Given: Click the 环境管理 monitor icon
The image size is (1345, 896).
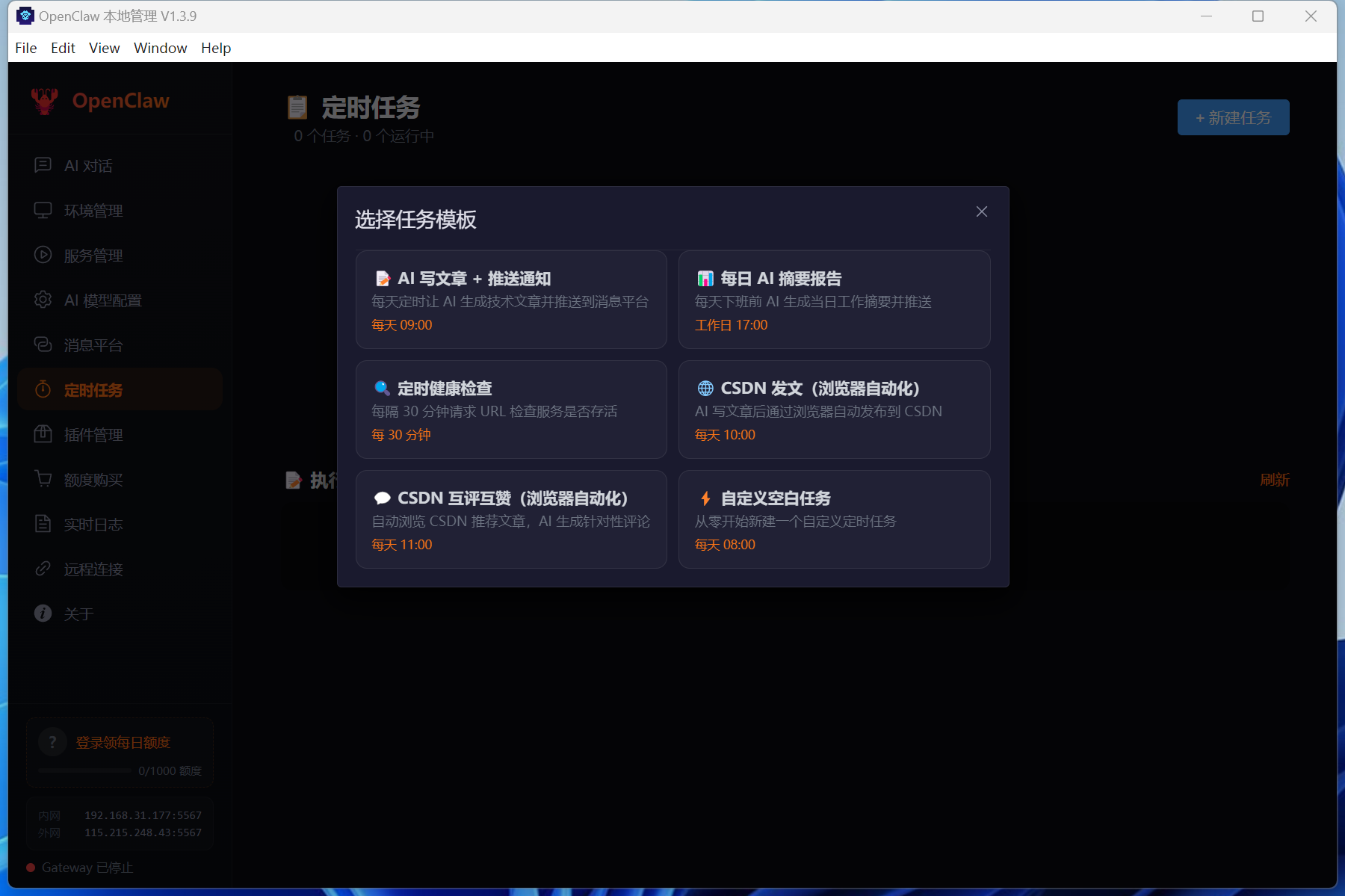Looking at the screenshot, I should (43, 210).
